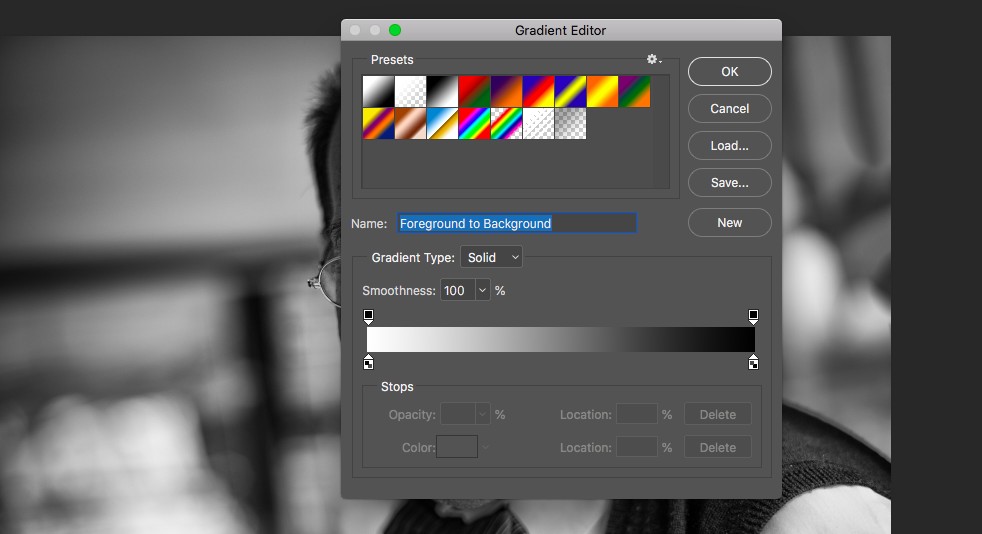Select the blue, red, yellow preset gradient

tap(538, 91)
